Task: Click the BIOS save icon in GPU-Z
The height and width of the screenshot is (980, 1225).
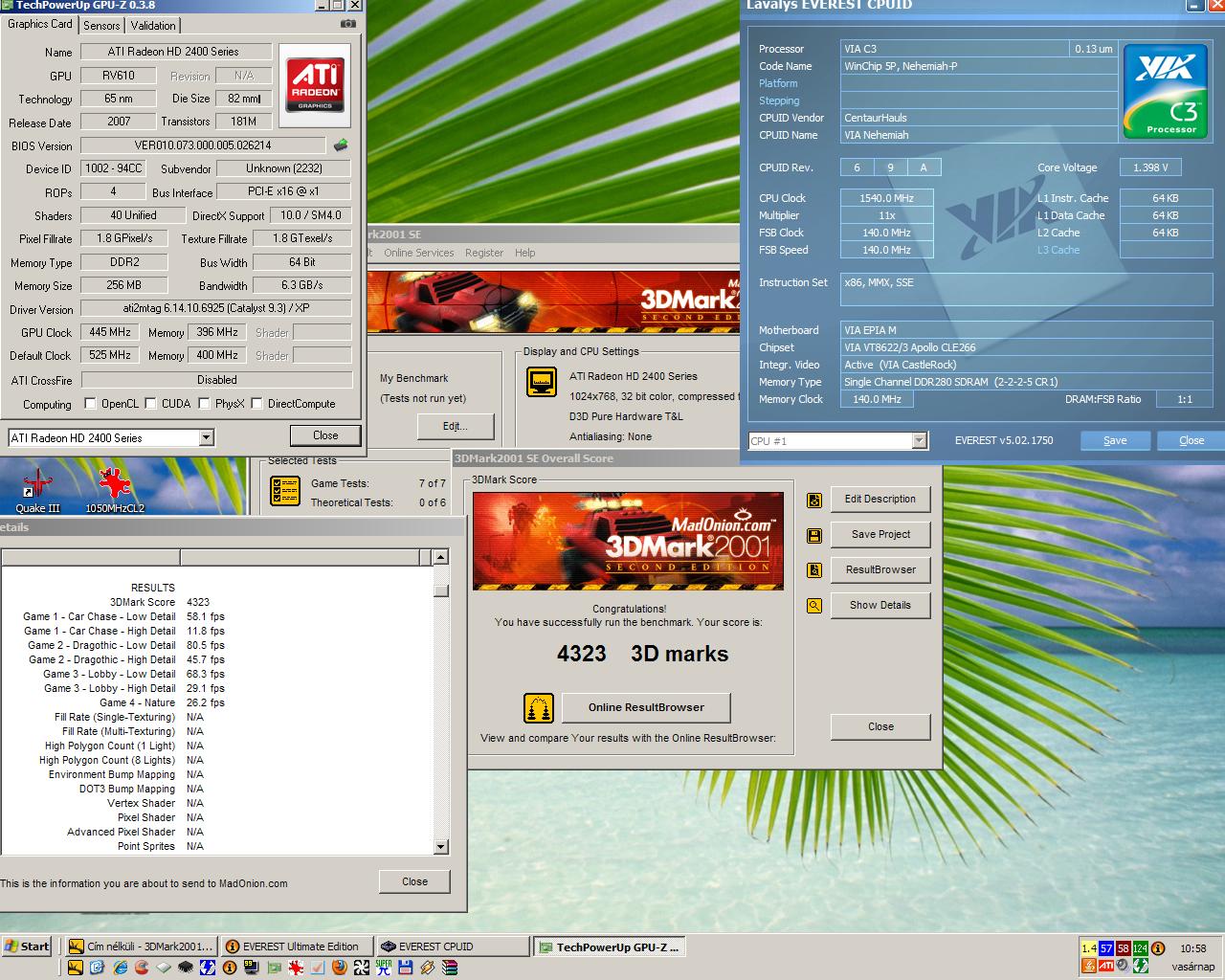Action: click(x=341, y=145)
